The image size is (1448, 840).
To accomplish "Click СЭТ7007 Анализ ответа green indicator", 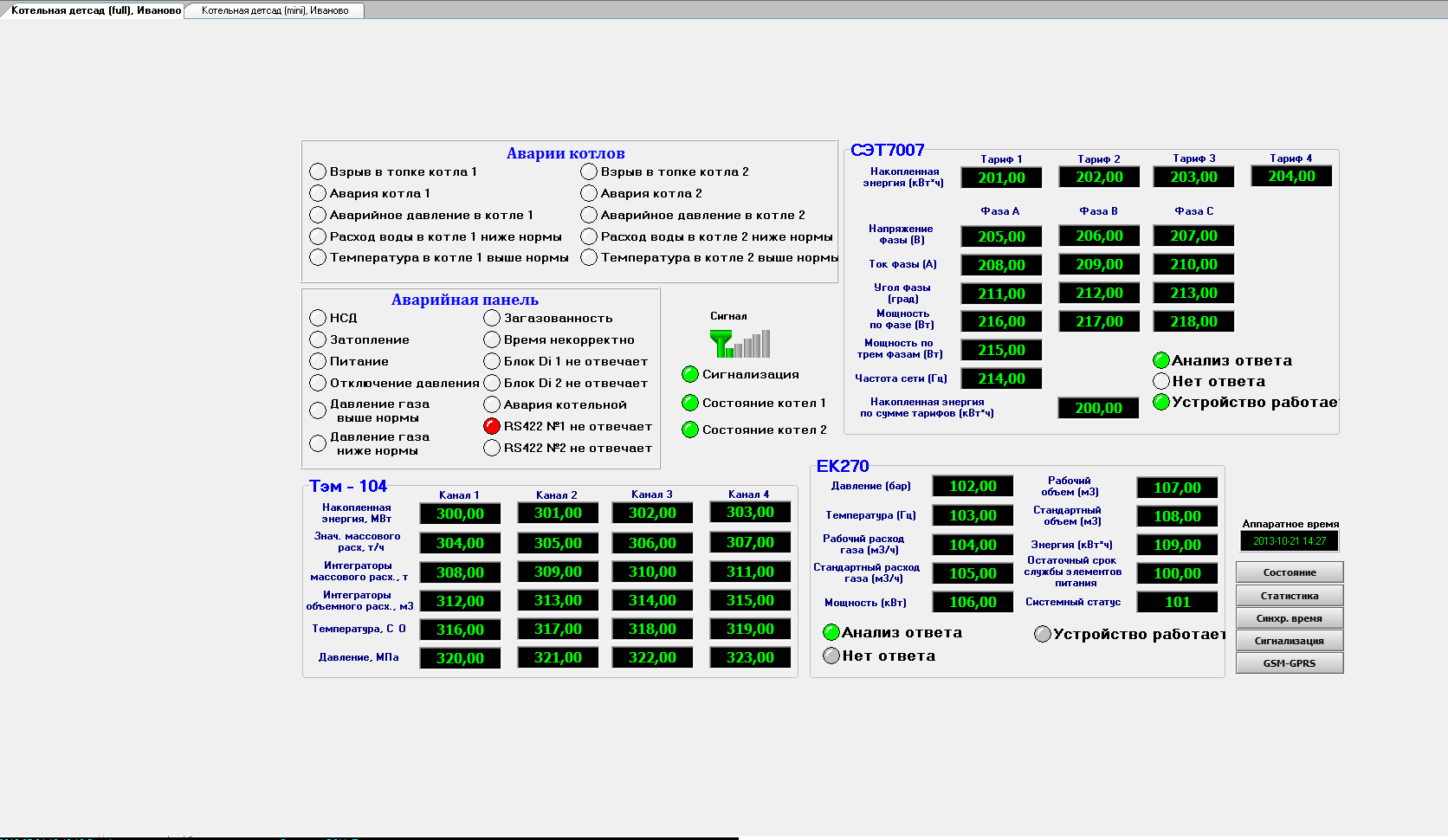I will tap(1161, 360).
